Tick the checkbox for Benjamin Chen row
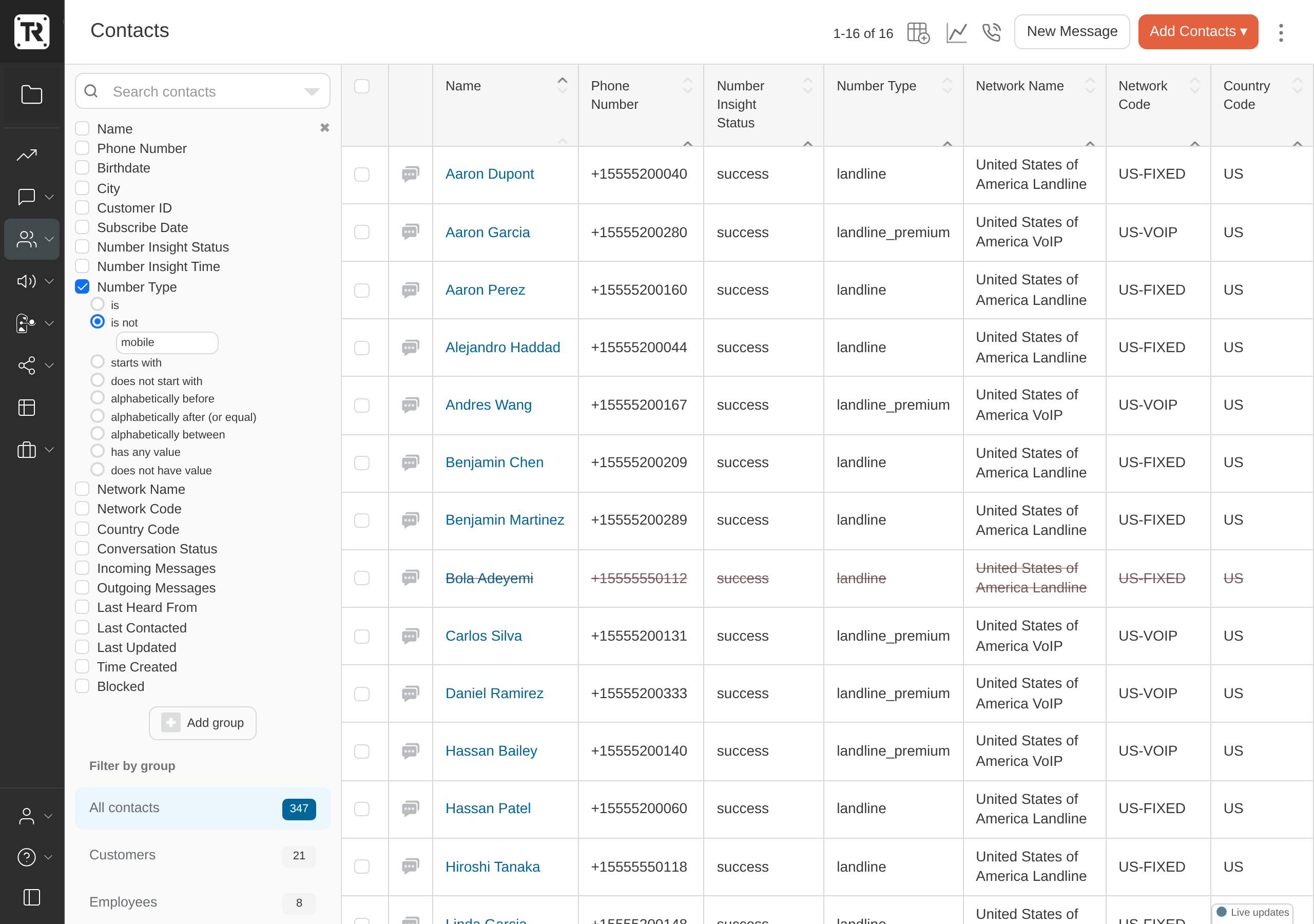The width and height of the screenshot is (1314, 924). [x=362, y=463]
